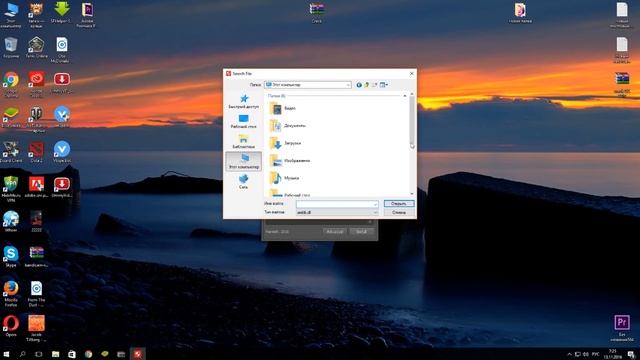Screen dimensions: 640x360
Task: Open Google Chrome desktop shortcut
Action: [x=11, y=84]
